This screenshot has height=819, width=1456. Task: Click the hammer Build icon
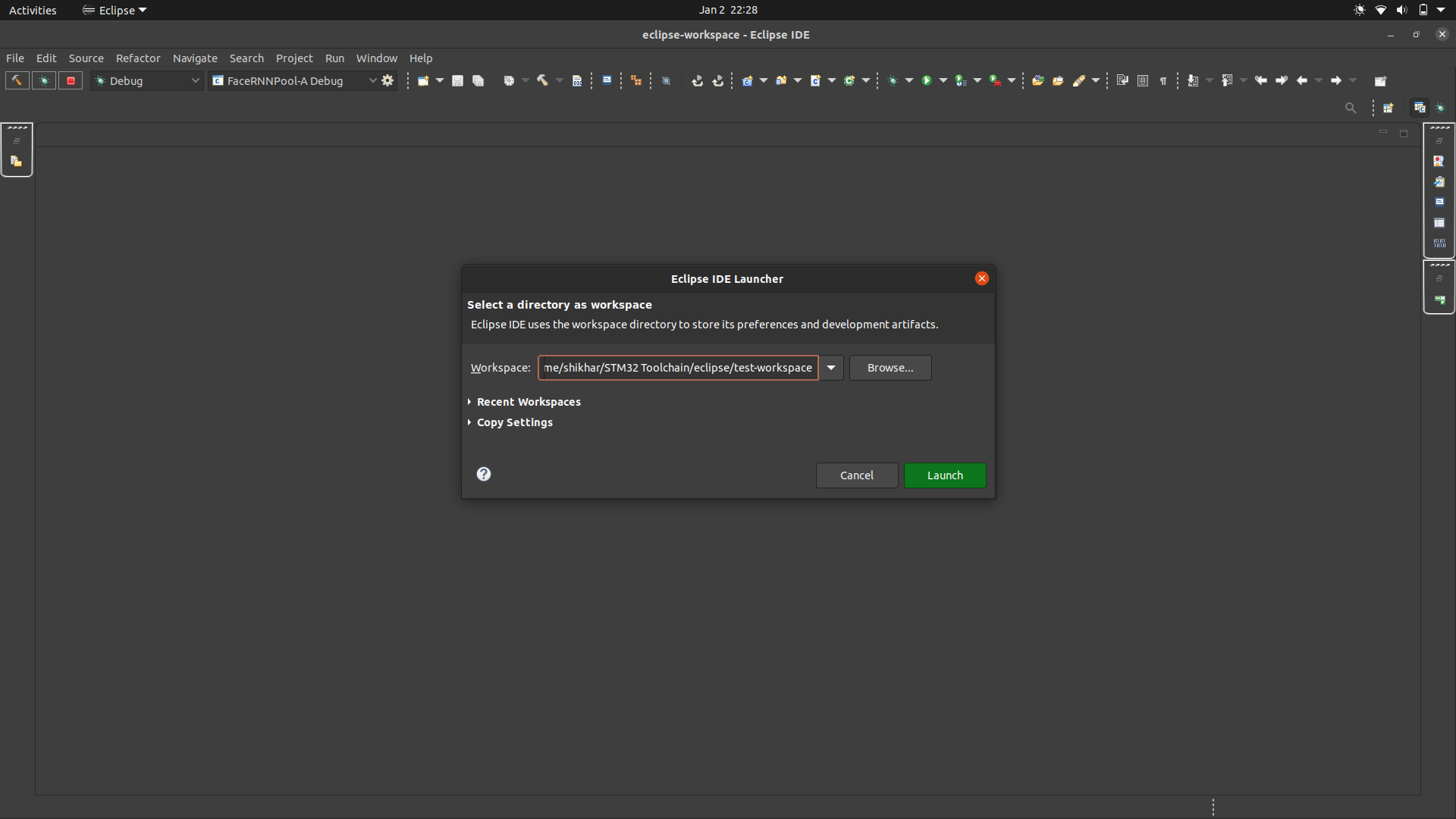coord(17,80)
